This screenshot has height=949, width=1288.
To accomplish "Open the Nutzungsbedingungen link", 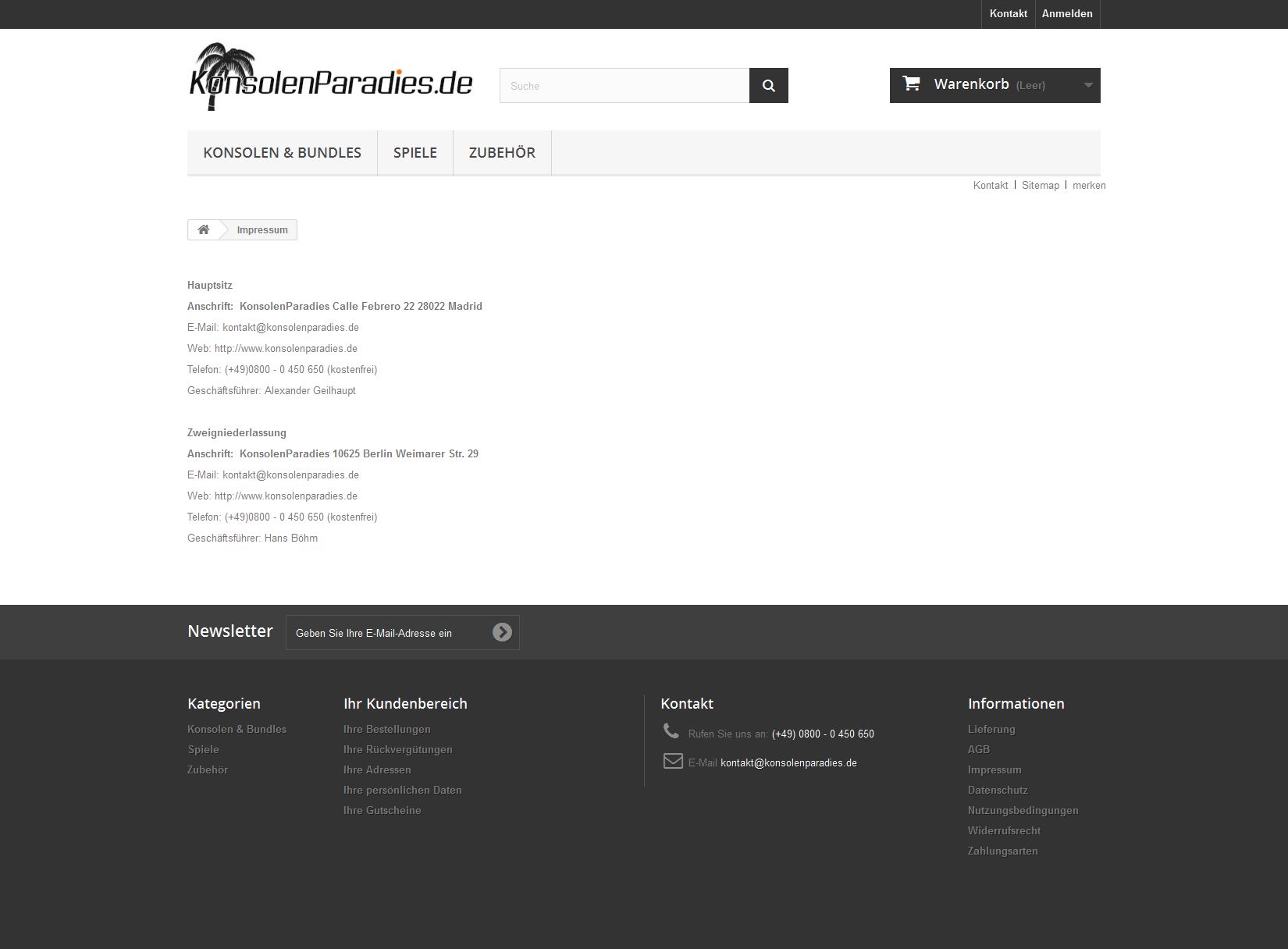I will (1023, 810).
